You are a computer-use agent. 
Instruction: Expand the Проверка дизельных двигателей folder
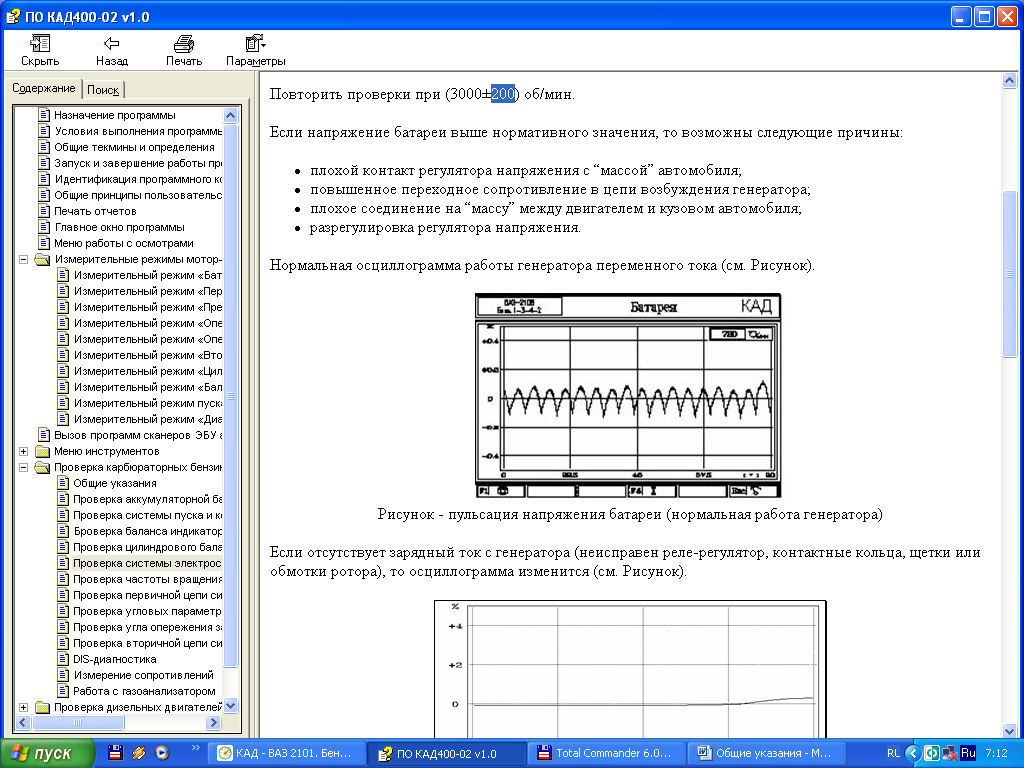pos(24,707)
